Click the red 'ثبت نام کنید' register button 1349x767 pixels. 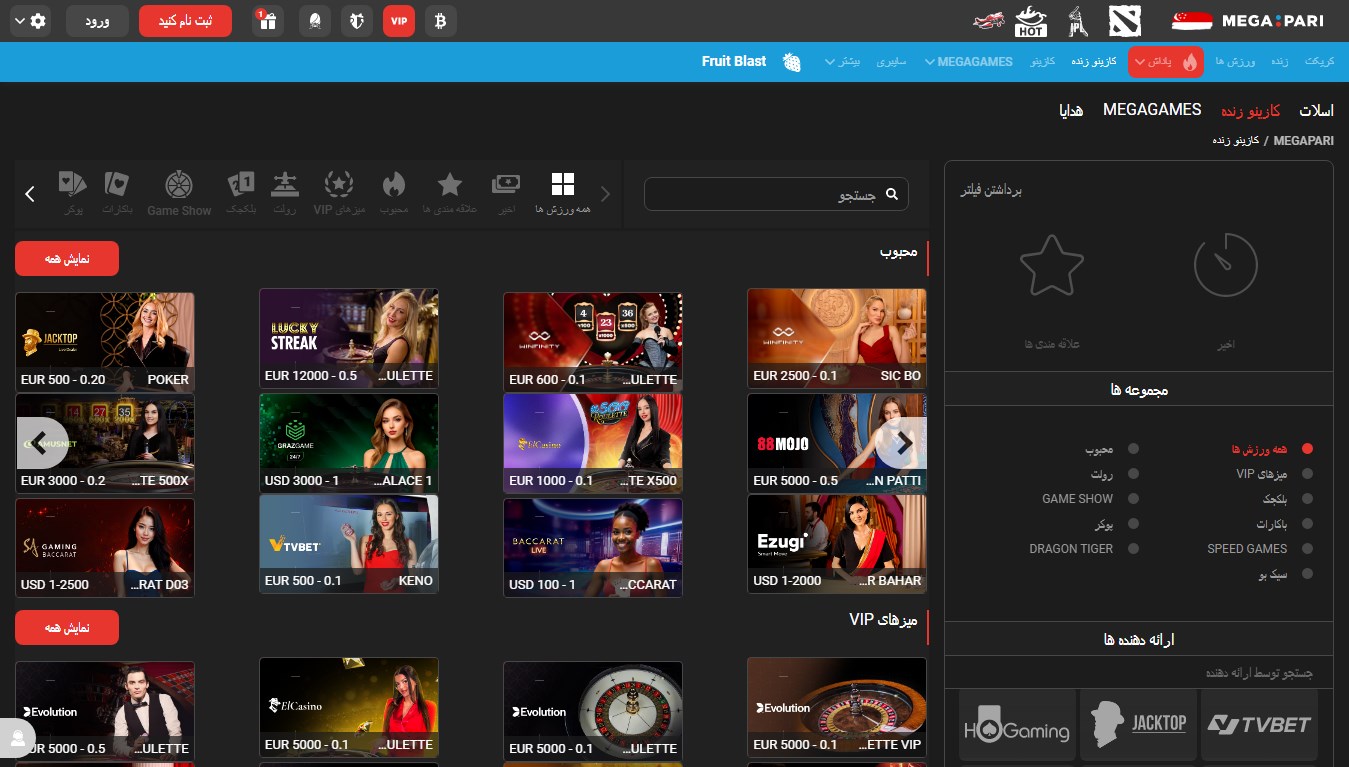pos(185,21)
